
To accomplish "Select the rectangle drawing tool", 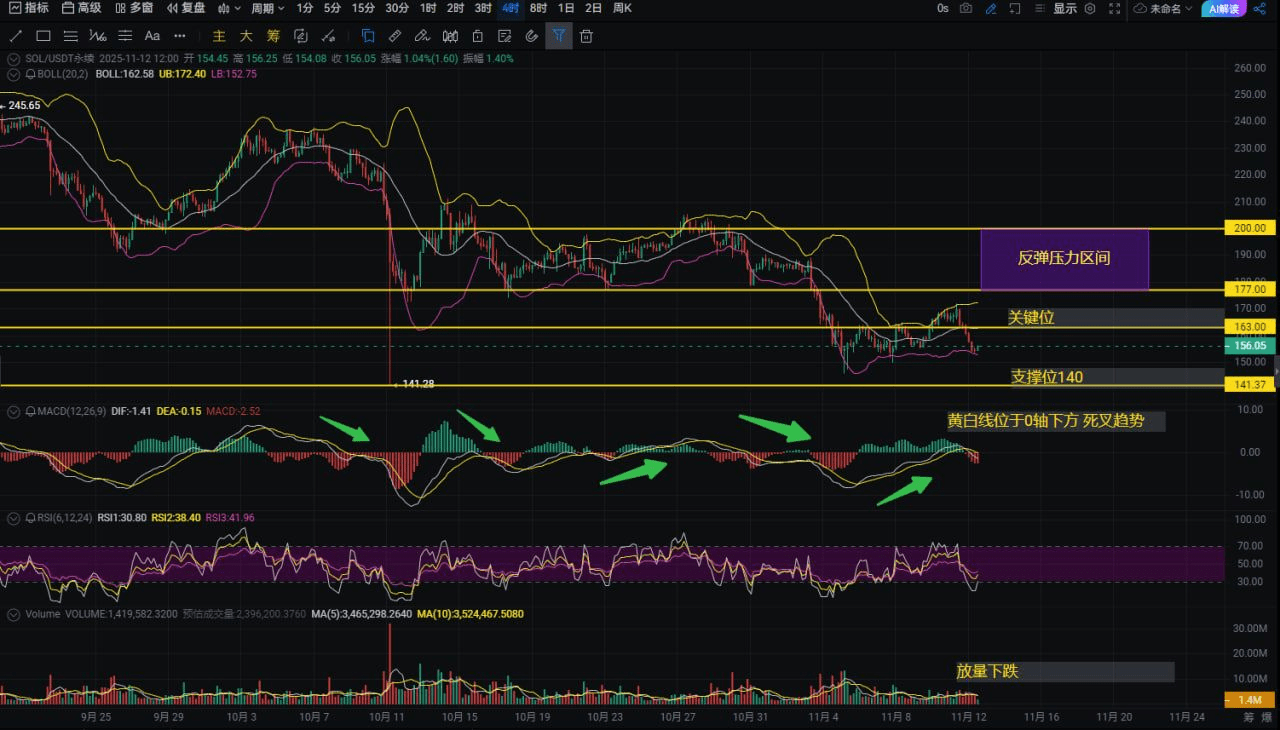I will click(43, 36).
